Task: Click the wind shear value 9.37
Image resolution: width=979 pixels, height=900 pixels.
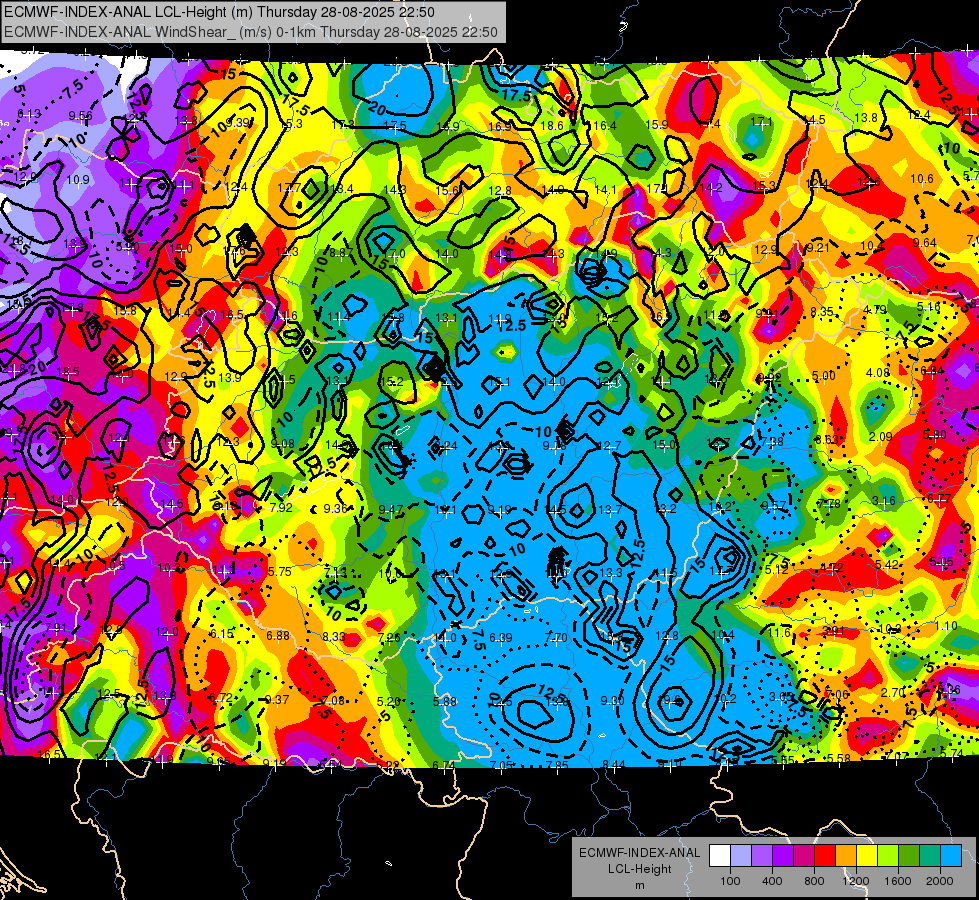Action: pyautogui.click(x=277, y=699)
